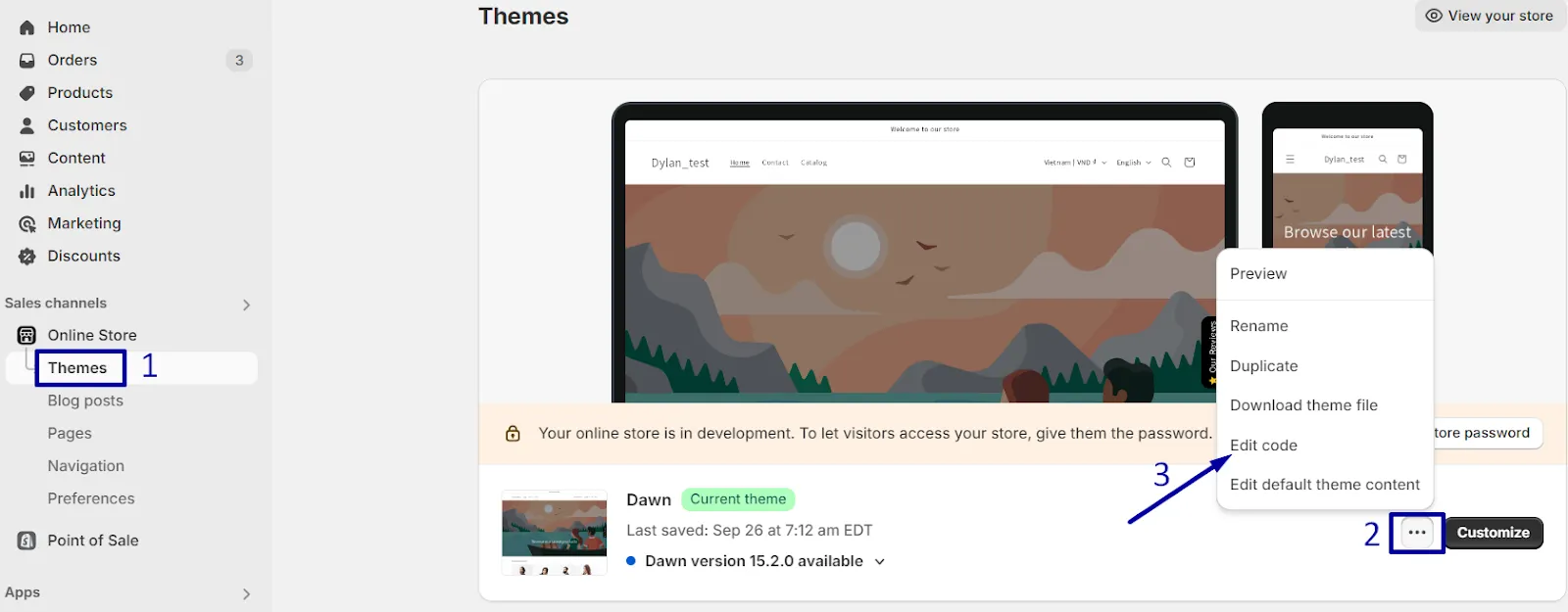Click Last saved Sep 26 timestamp text
This screenshot has width=1568, height=612.
pos(750,531)
